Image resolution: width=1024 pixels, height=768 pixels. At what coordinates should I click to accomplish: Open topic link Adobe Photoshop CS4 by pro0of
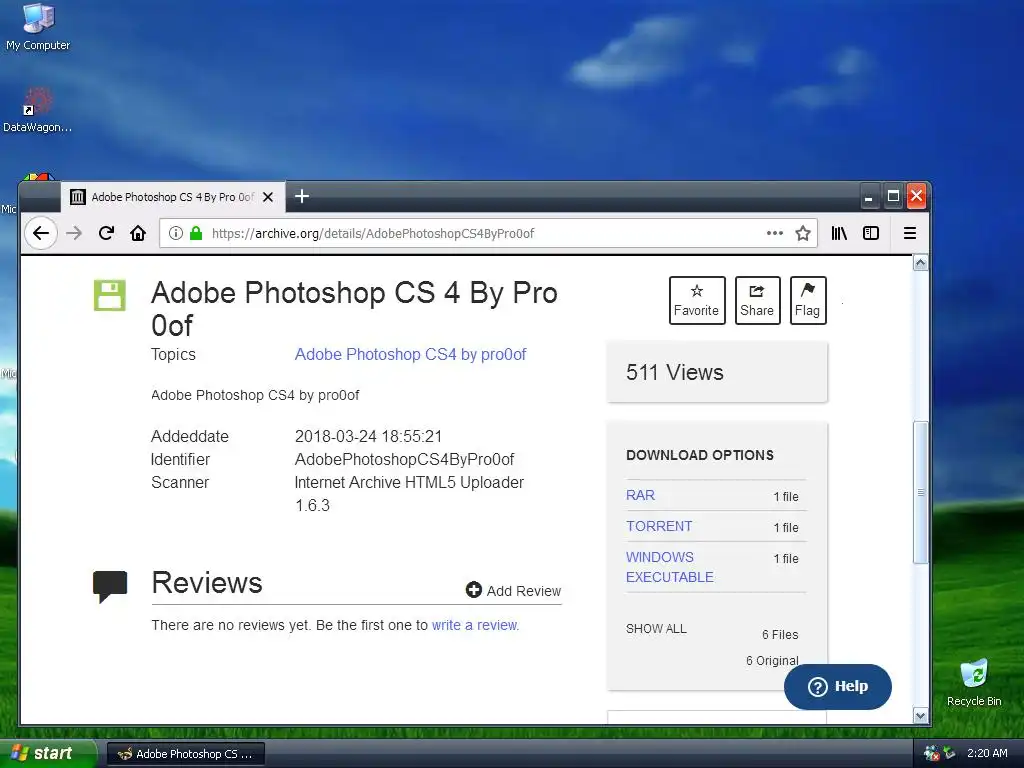(410, 355)
